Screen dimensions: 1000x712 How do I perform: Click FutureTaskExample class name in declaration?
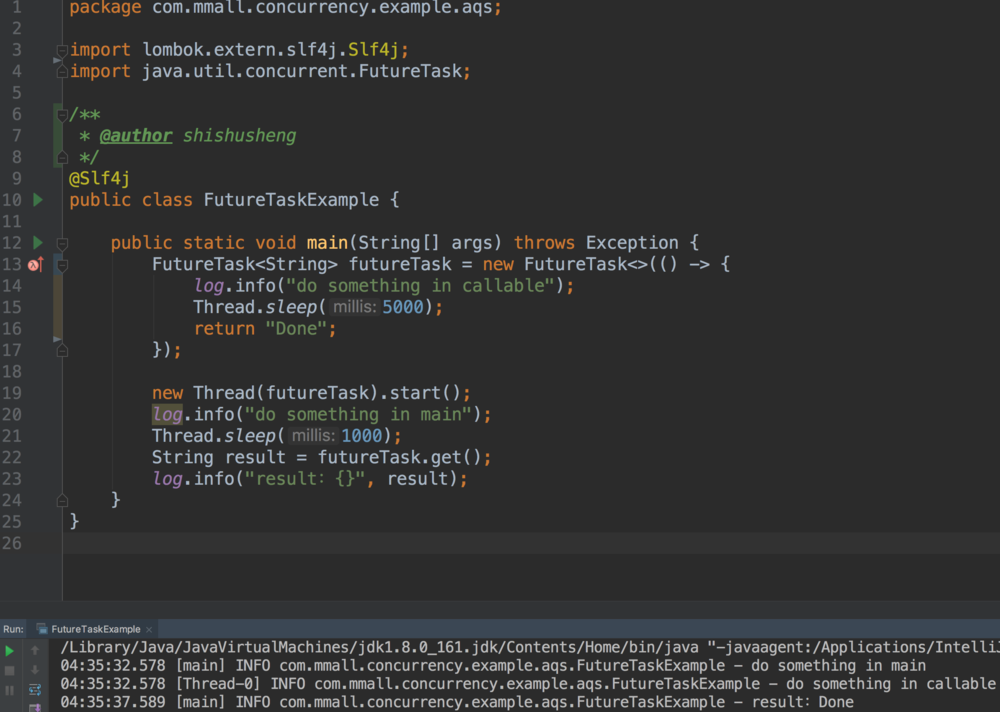tap(291, 200)
